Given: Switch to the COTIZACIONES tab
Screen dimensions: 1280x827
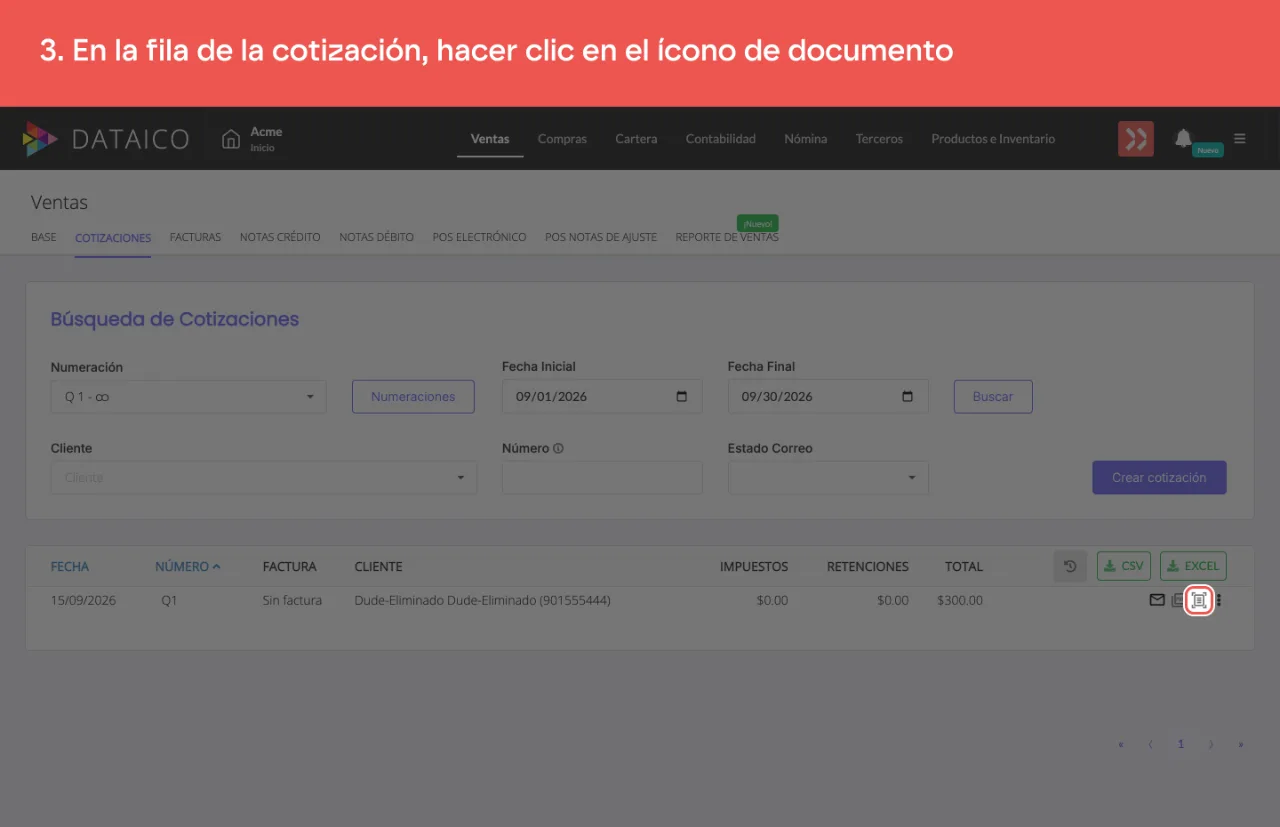Looking at the screenshot, I should (113, 238).
